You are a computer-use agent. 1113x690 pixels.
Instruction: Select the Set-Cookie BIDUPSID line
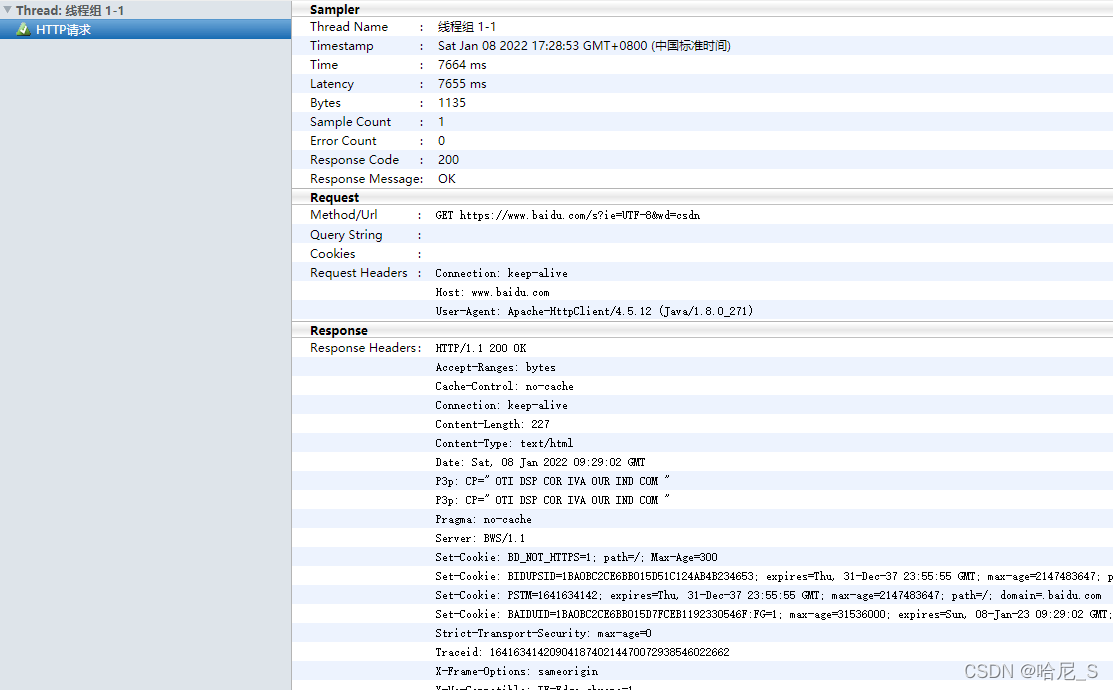(x=774, y=576)
